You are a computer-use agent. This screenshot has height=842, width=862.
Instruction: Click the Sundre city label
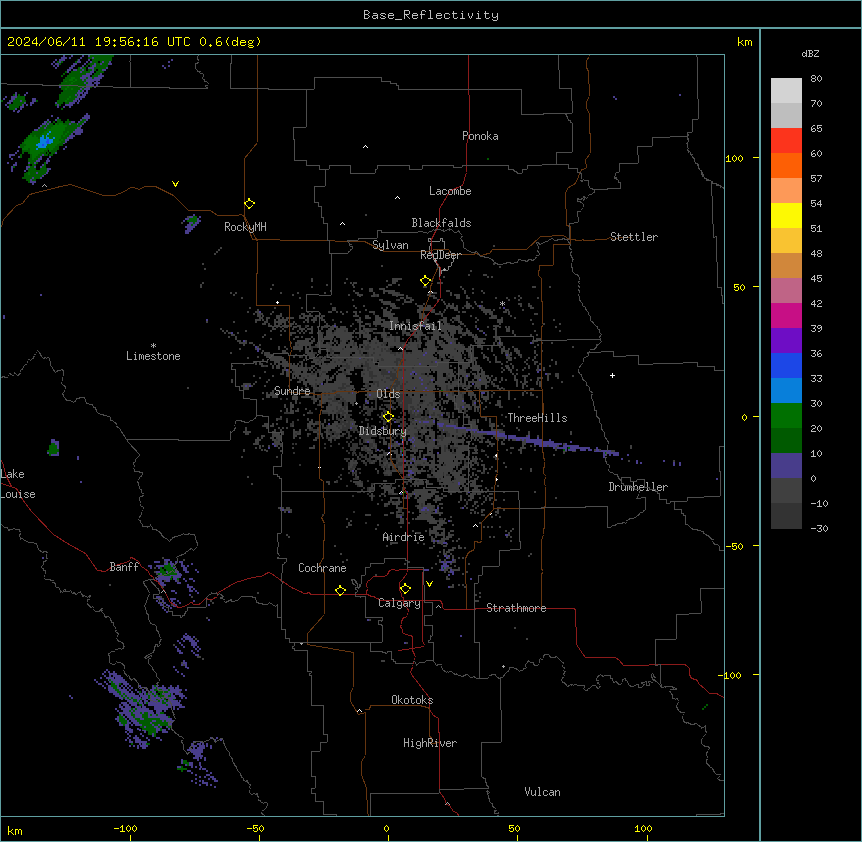click(x=292, y=391)
